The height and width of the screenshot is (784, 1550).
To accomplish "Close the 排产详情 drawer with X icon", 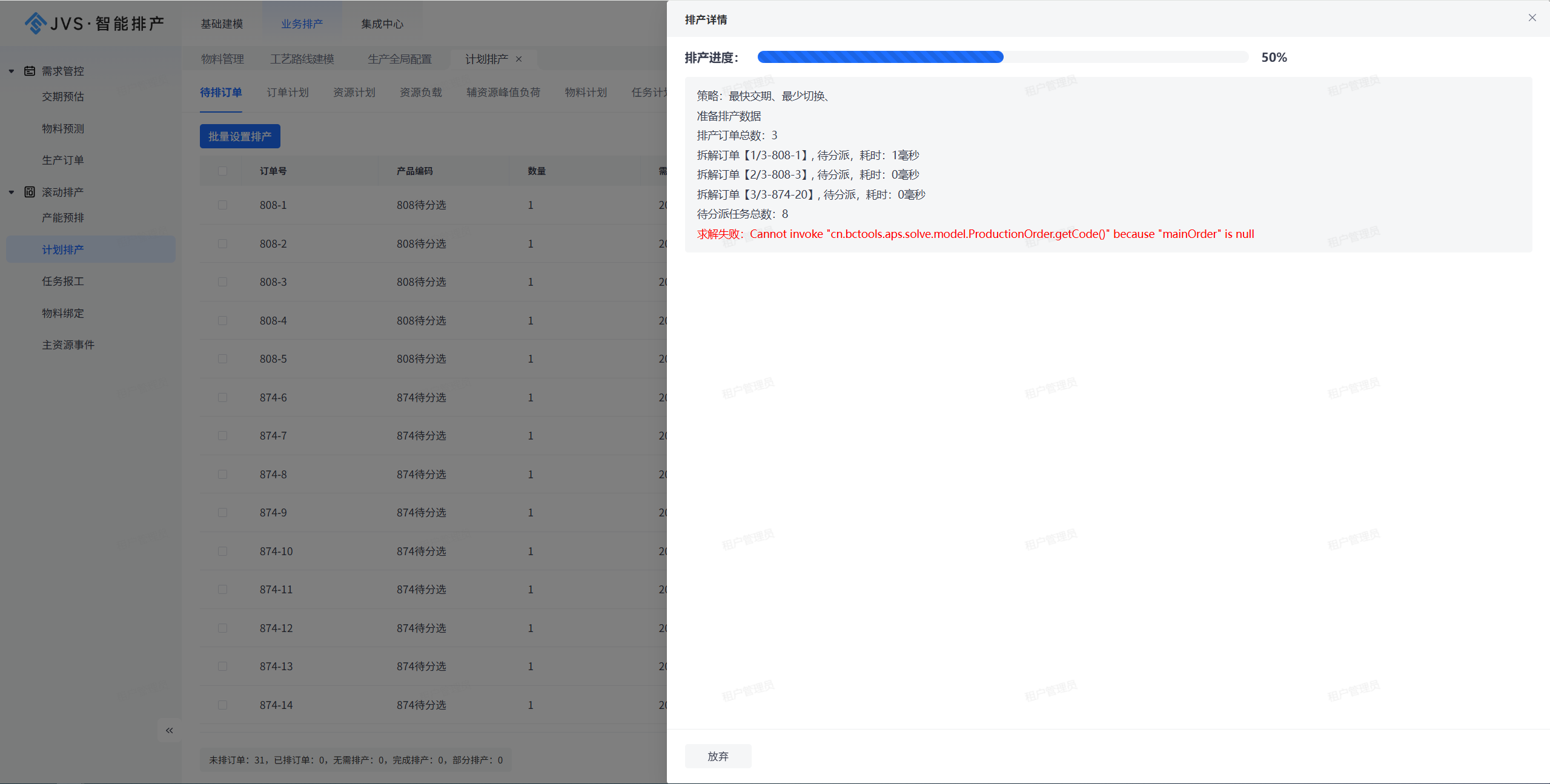I will click(1532, 18).
